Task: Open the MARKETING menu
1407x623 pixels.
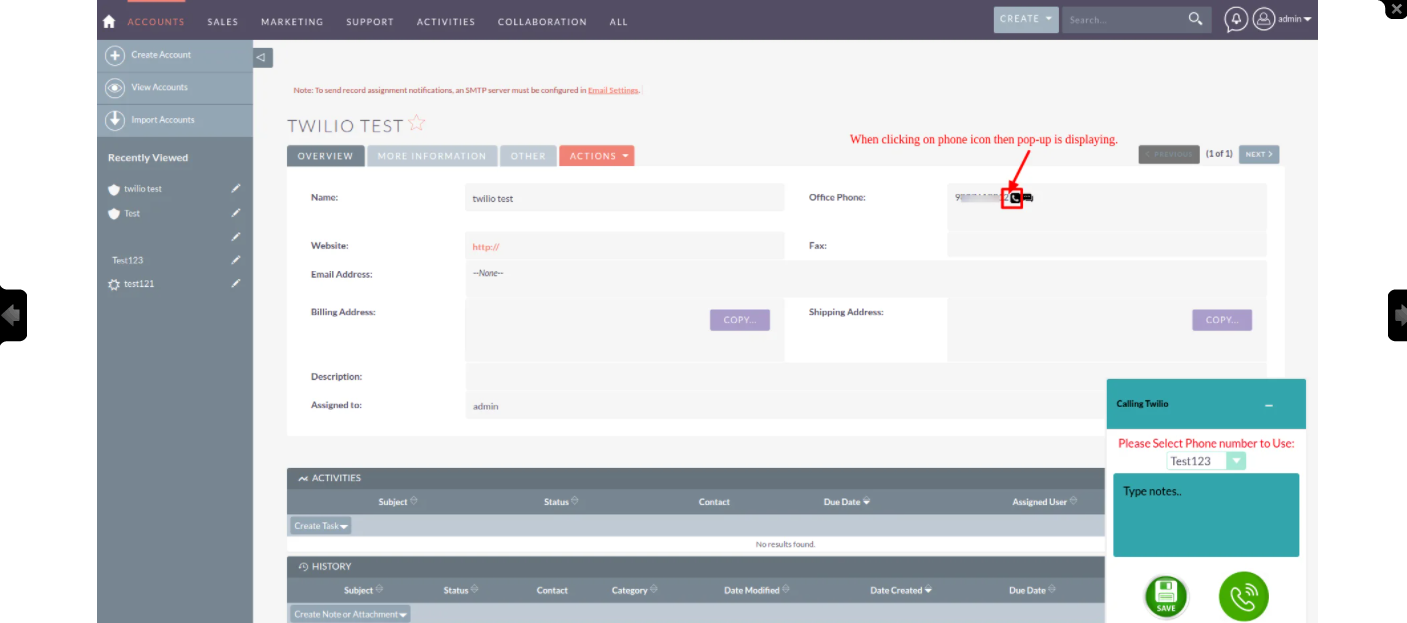Action: pyautogui.click(x=292, y=22)
